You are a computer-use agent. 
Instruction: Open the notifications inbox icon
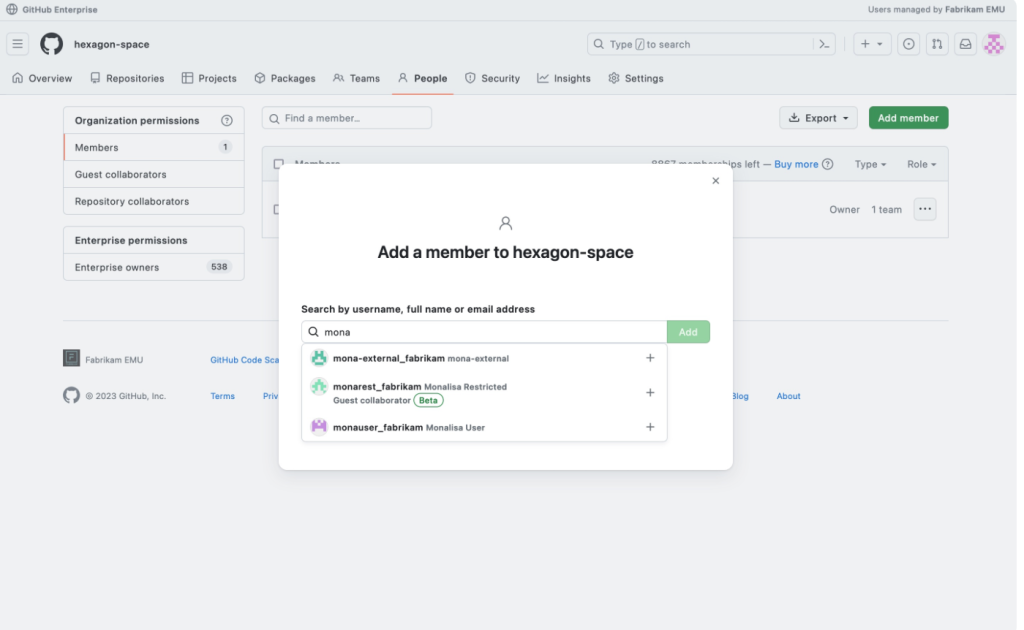pyautogui.click(x=963, y=43)
